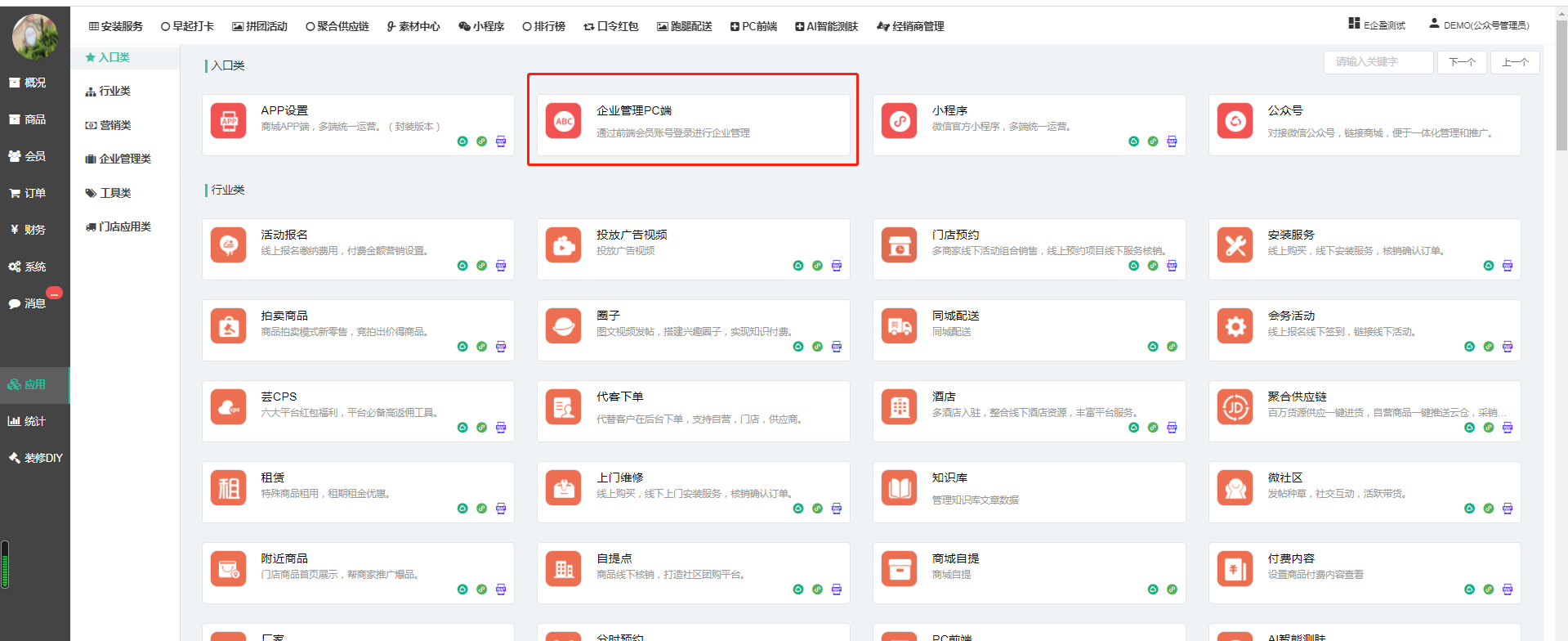Click the 租赁 app icon
Viewport: 1568px width, 641px height.
click(228, 488)
